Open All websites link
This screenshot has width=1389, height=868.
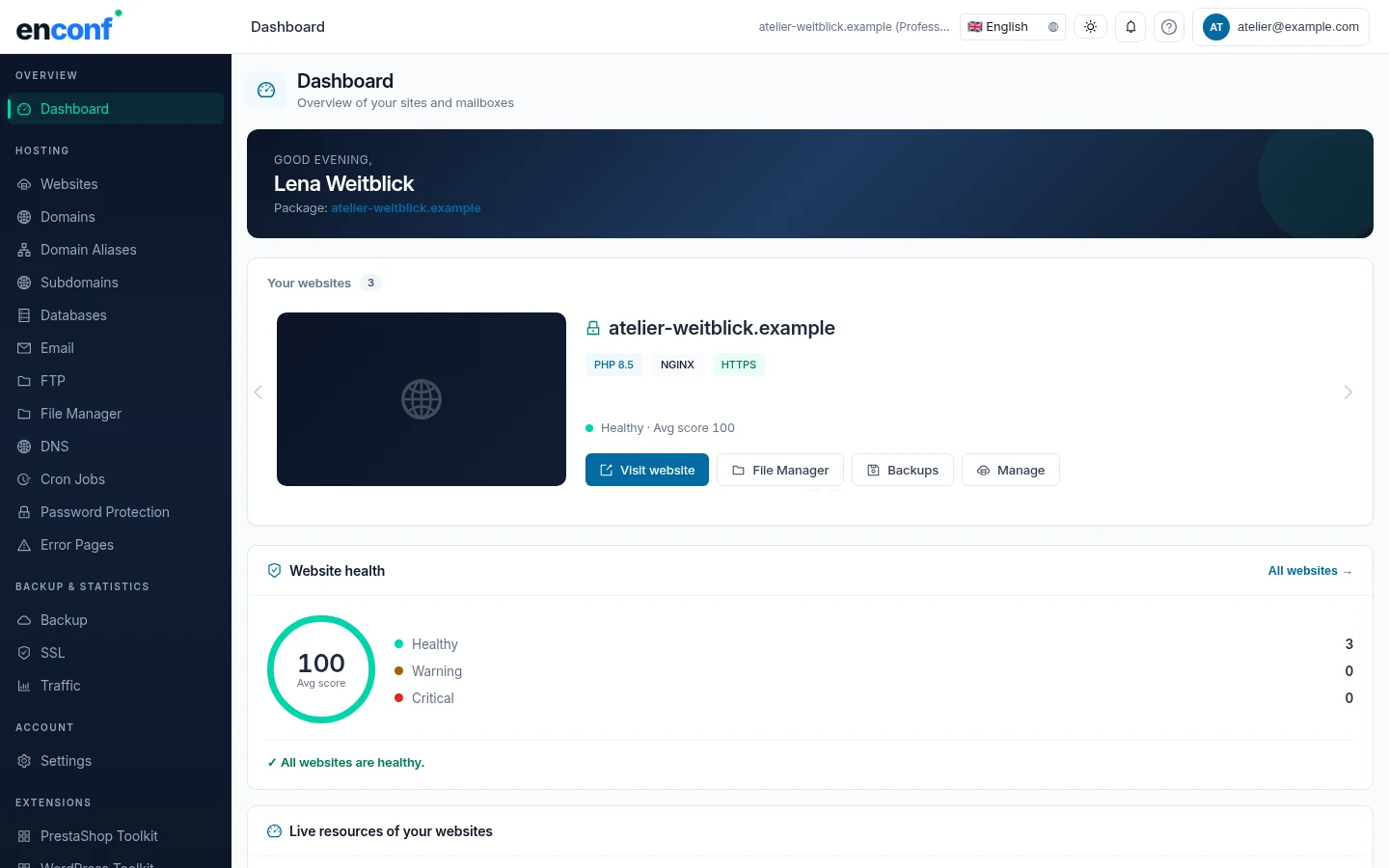1310,571
